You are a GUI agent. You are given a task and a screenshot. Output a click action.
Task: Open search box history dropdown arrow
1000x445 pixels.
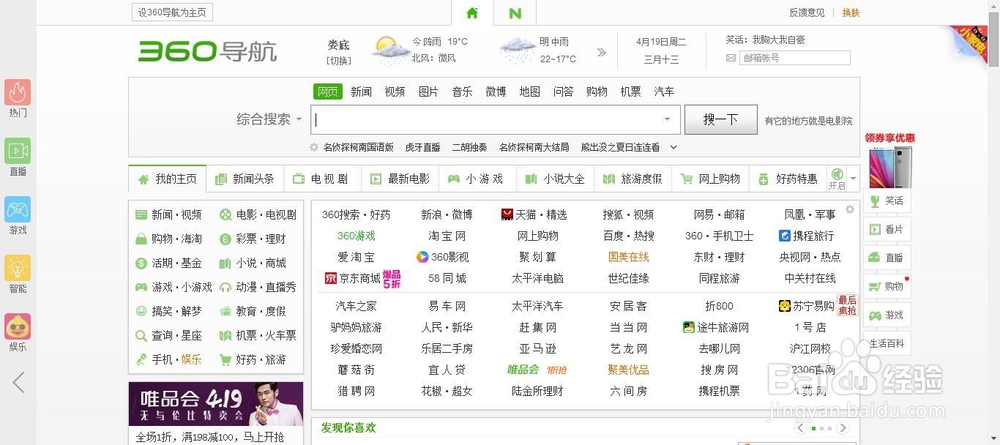pyautogui.click(x=667, y=119)
